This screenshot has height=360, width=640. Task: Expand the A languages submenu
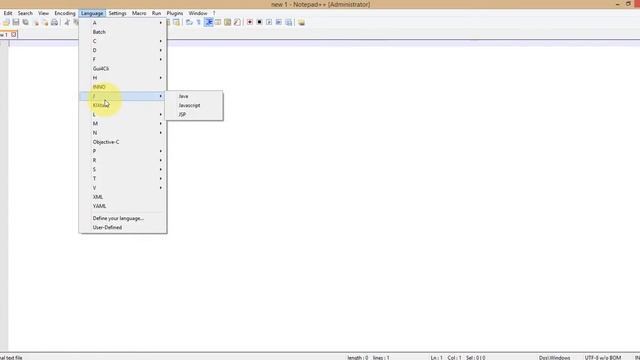(123, 23)
